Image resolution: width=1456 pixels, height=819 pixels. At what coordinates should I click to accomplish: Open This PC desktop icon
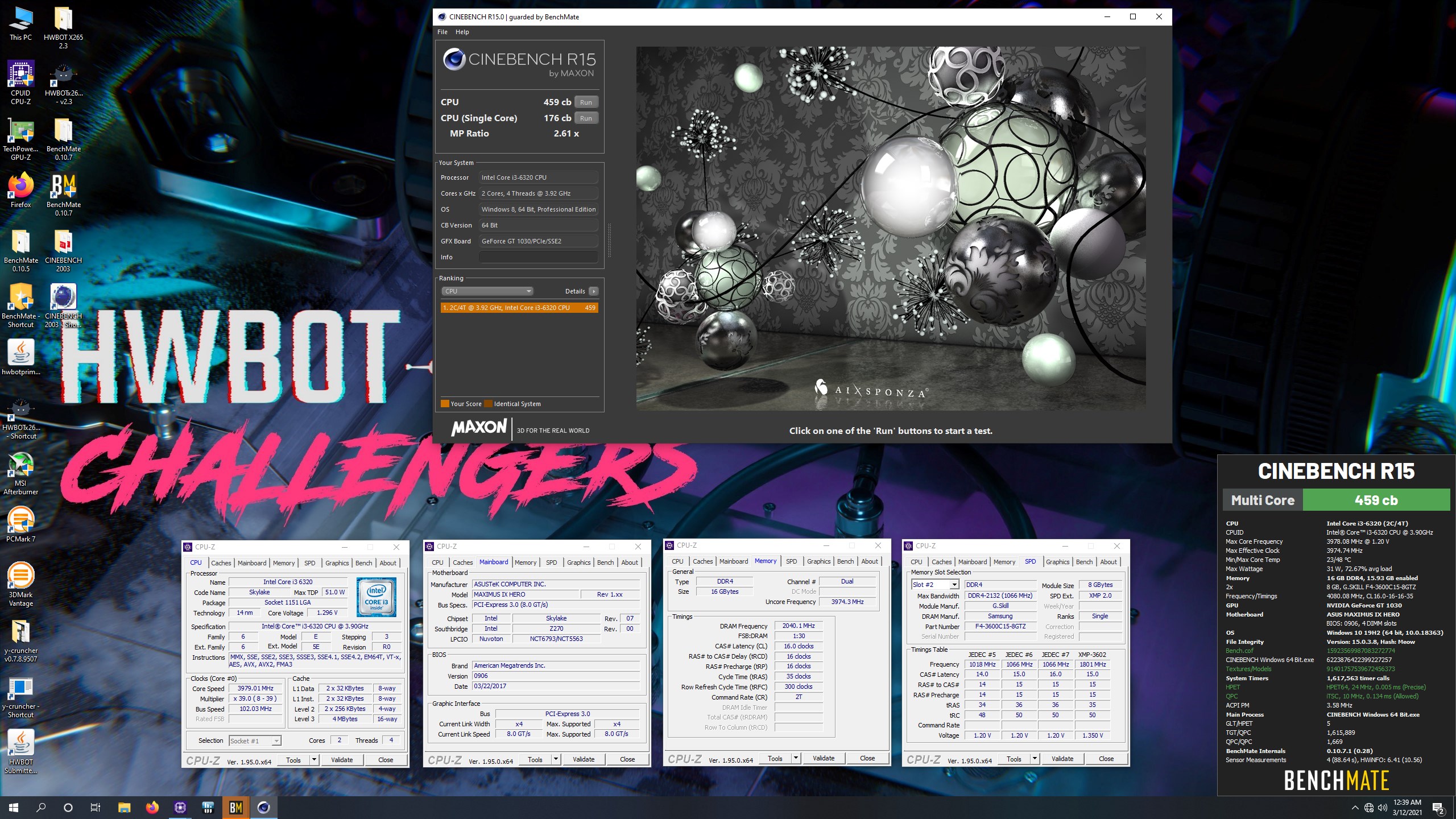click(x=20, y=24)
